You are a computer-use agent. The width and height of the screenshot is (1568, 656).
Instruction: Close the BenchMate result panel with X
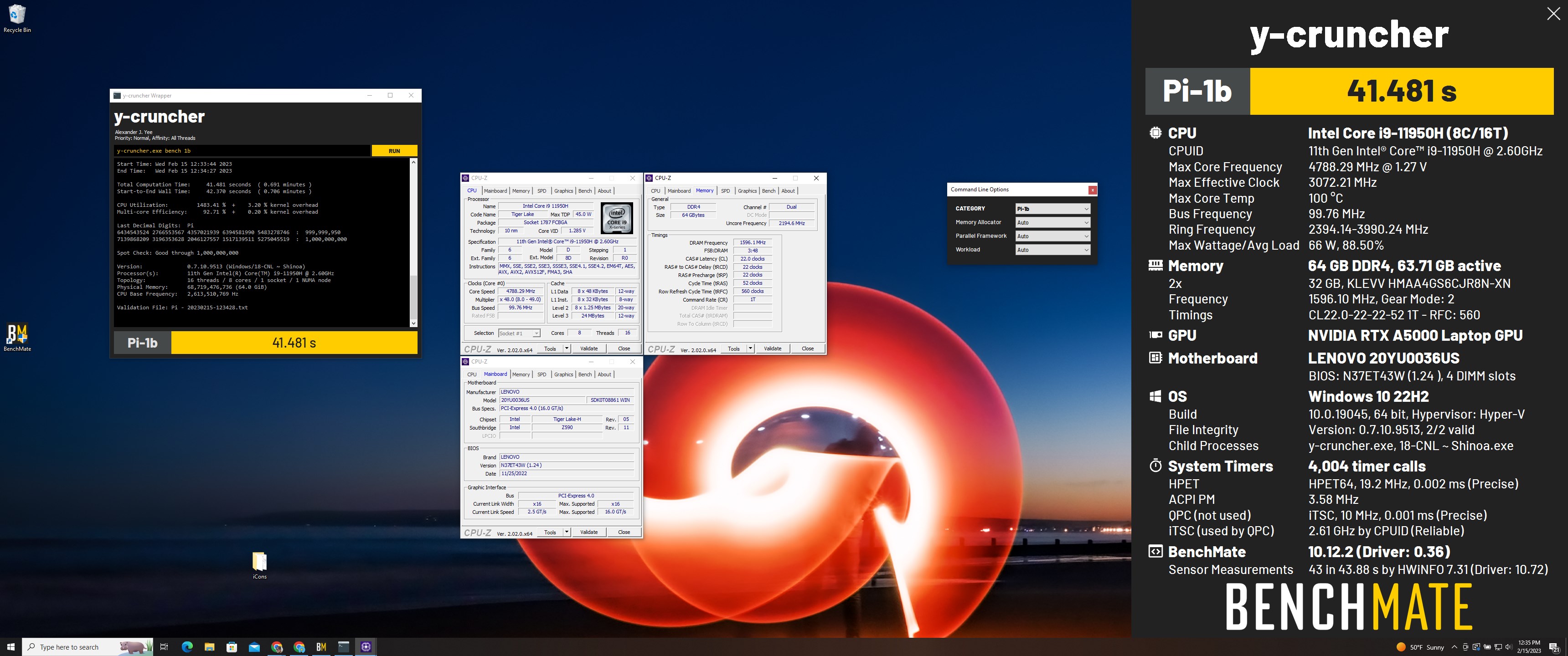point(1553,14)
